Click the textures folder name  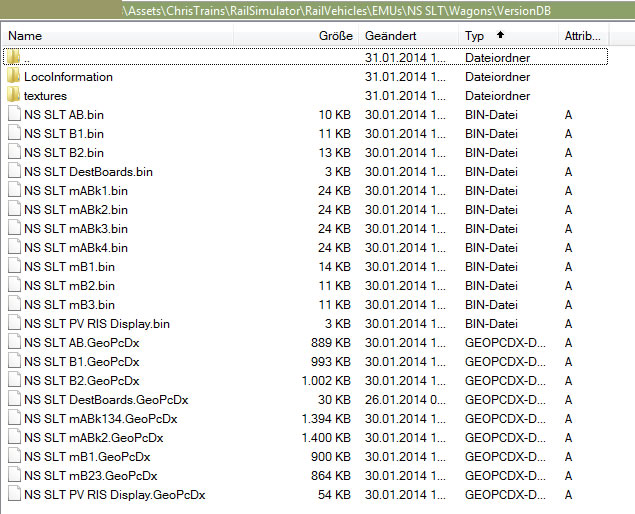[x=45, y=96]
